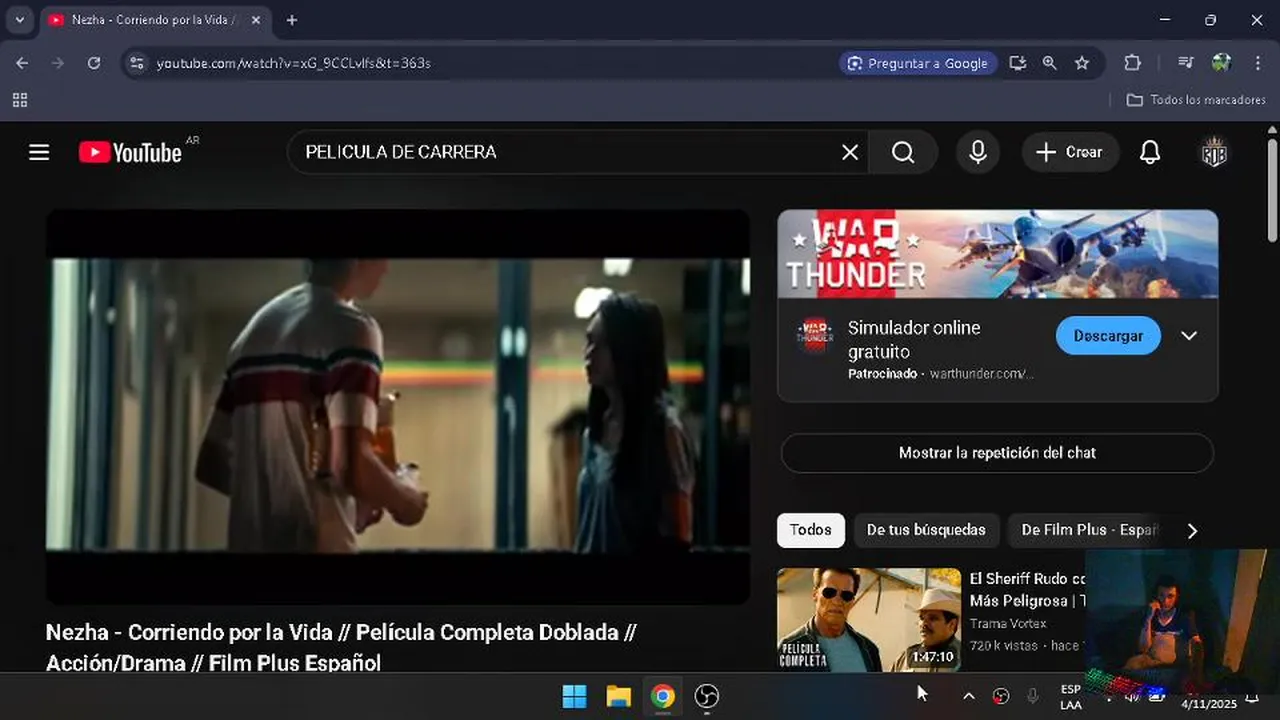The width and height of the screenshot is (1280, 720).
Task: Open the warthunder.com sponsored link
Action: (981, 374)
